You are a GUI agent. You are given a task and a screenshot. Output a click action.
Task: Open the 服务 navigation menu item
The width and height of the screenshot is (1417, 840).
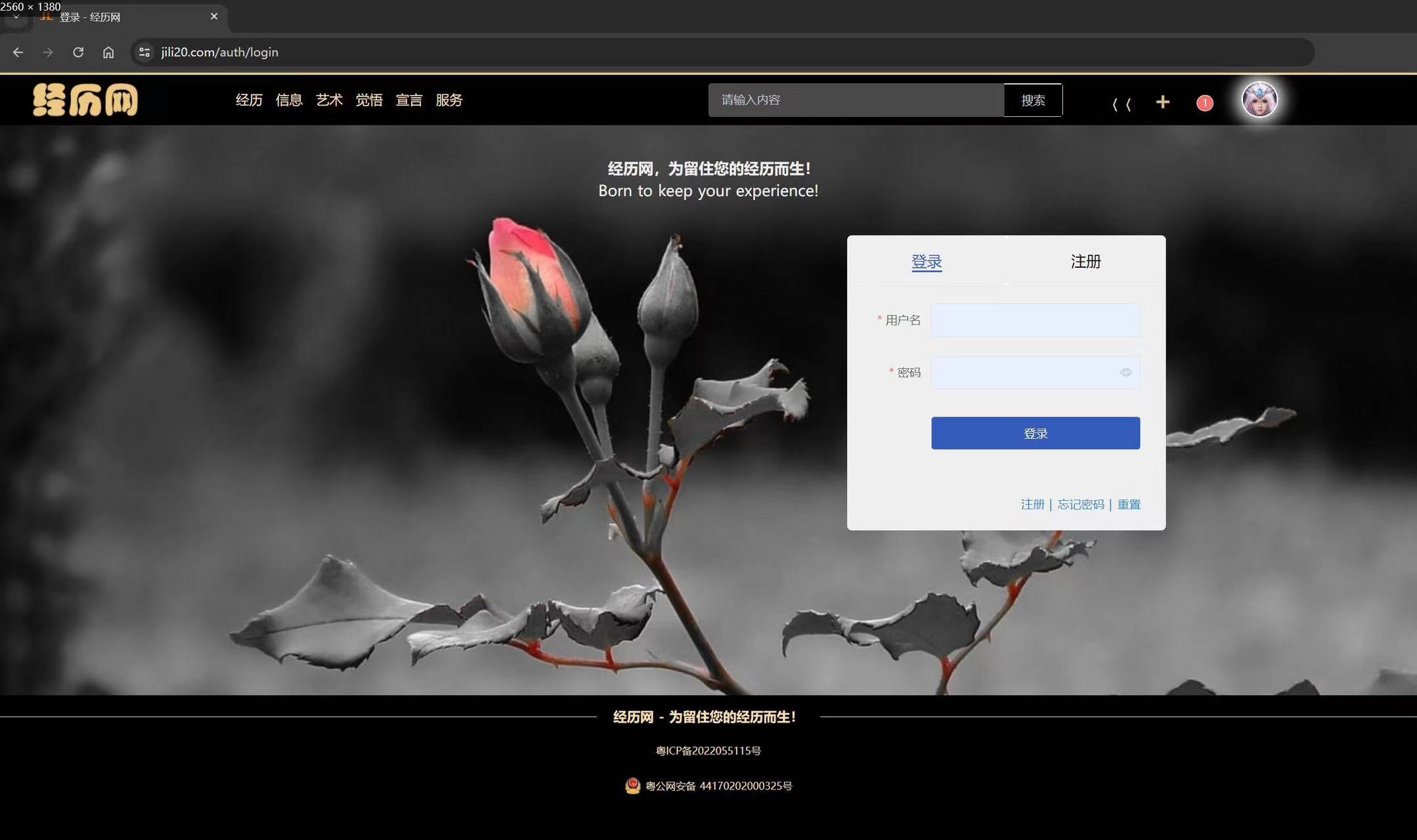point(449,100)
